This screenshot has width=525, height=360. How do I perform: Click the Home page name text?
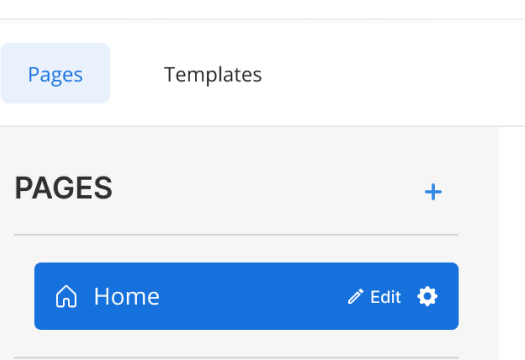tap(127, 296)
